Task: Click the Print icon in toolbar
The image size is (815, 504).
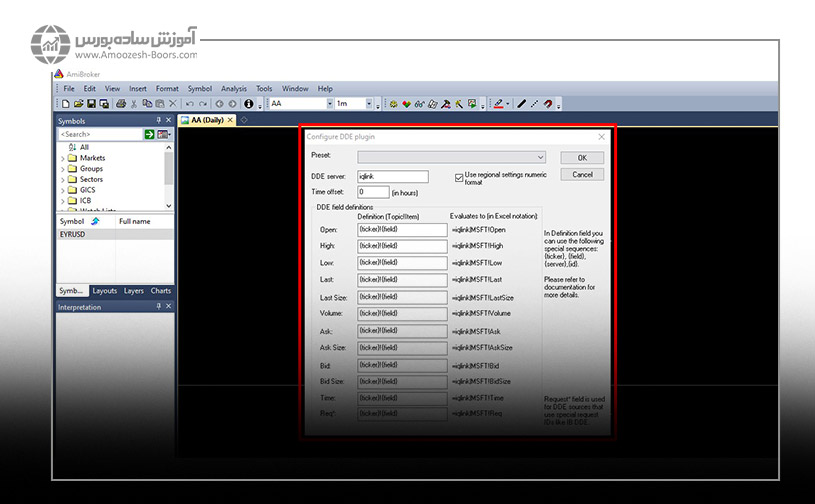Action: coord(121,104)
